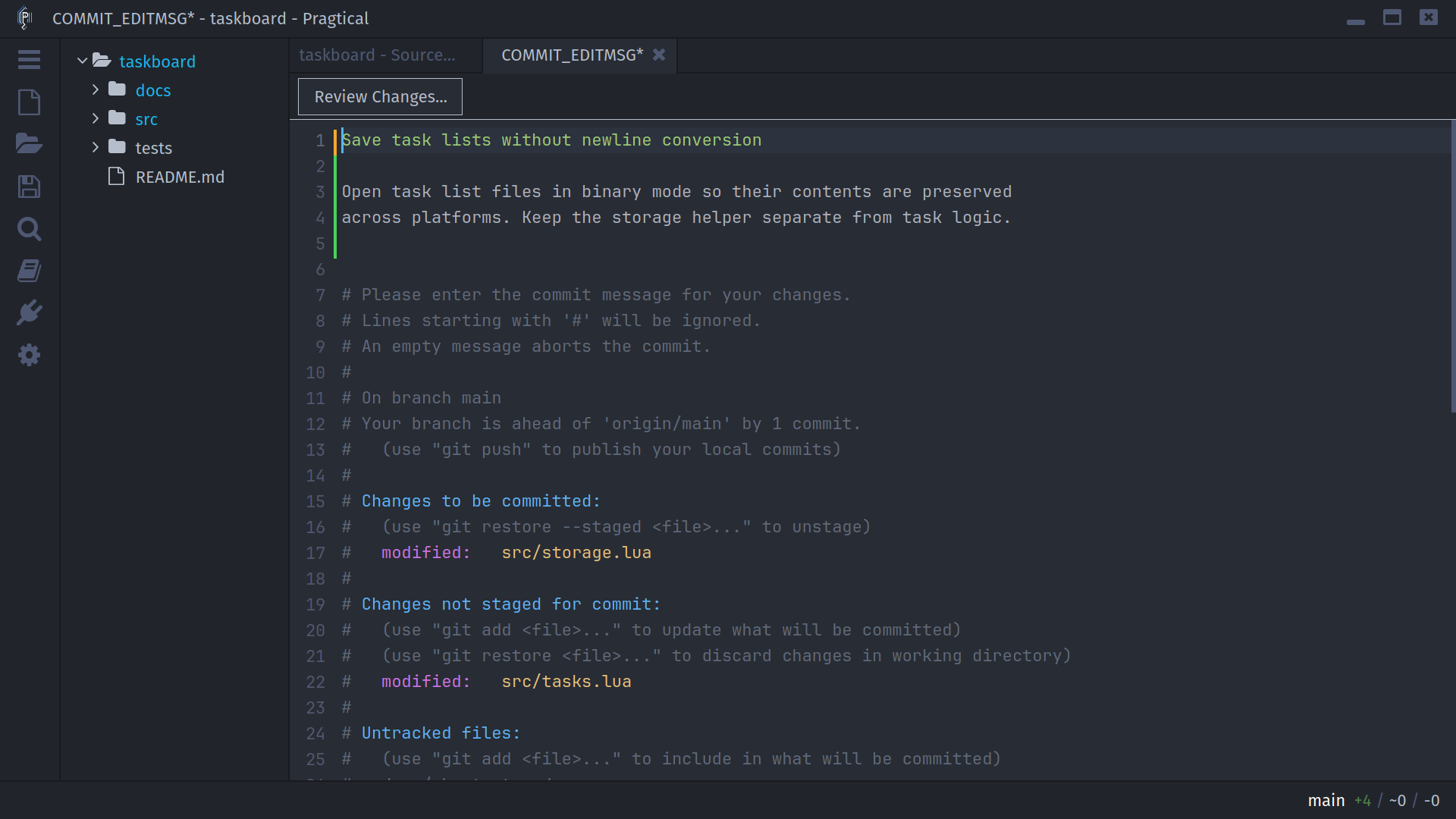The height and width of the screenshot is (819, 1456).
Task: Click the main branch name in status bar
Action: click(1326, 801)
